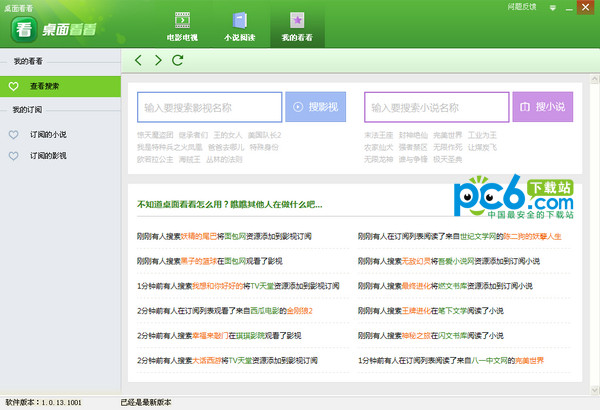Viewport: 600px width, 410px height.
Task: Open the 西瓜电影 source link
Action: click(265, 310)
